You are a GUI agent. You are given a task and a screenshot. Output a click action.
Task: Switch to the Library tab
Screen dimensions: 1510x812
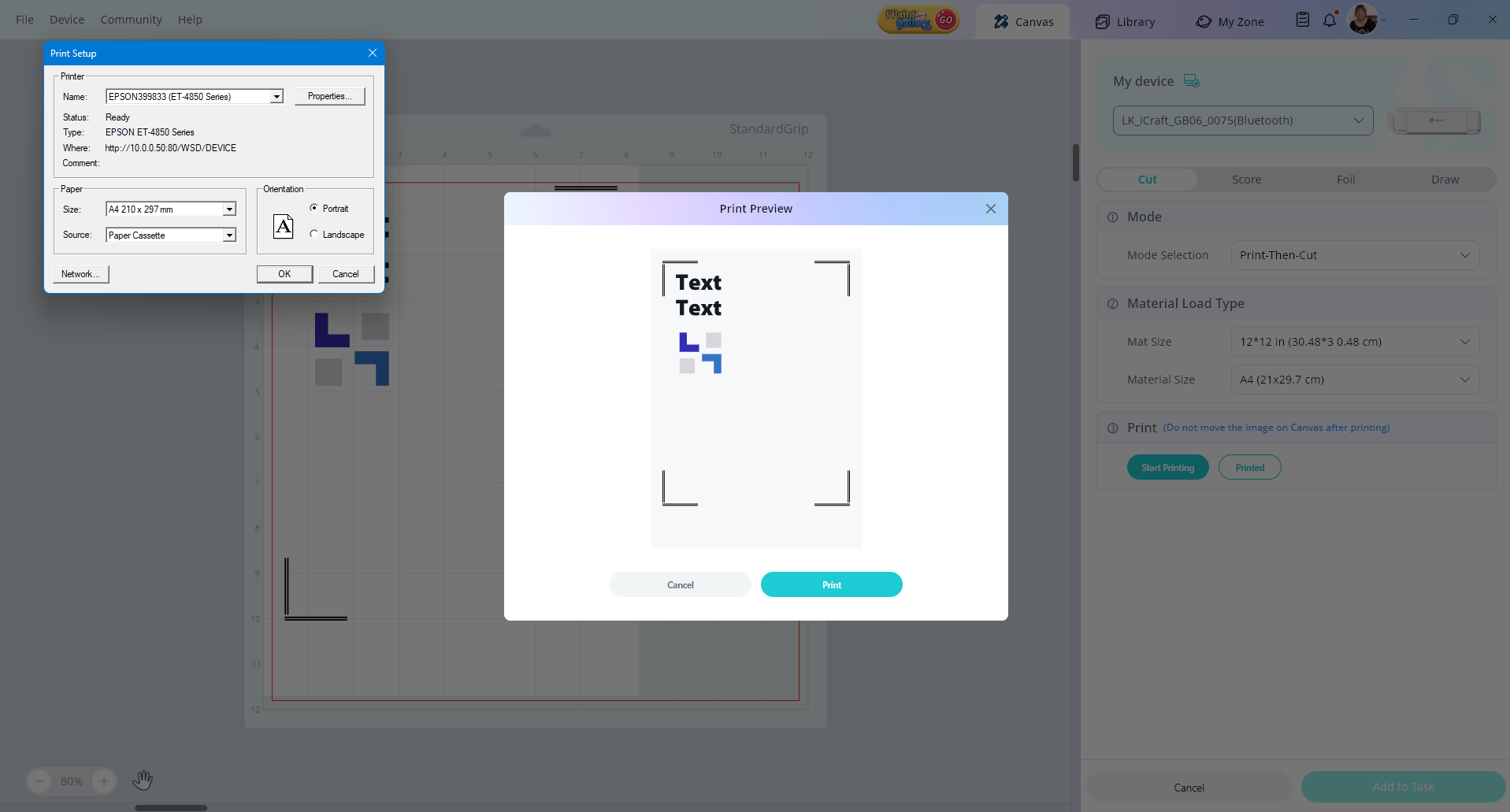pos(1125,21)
